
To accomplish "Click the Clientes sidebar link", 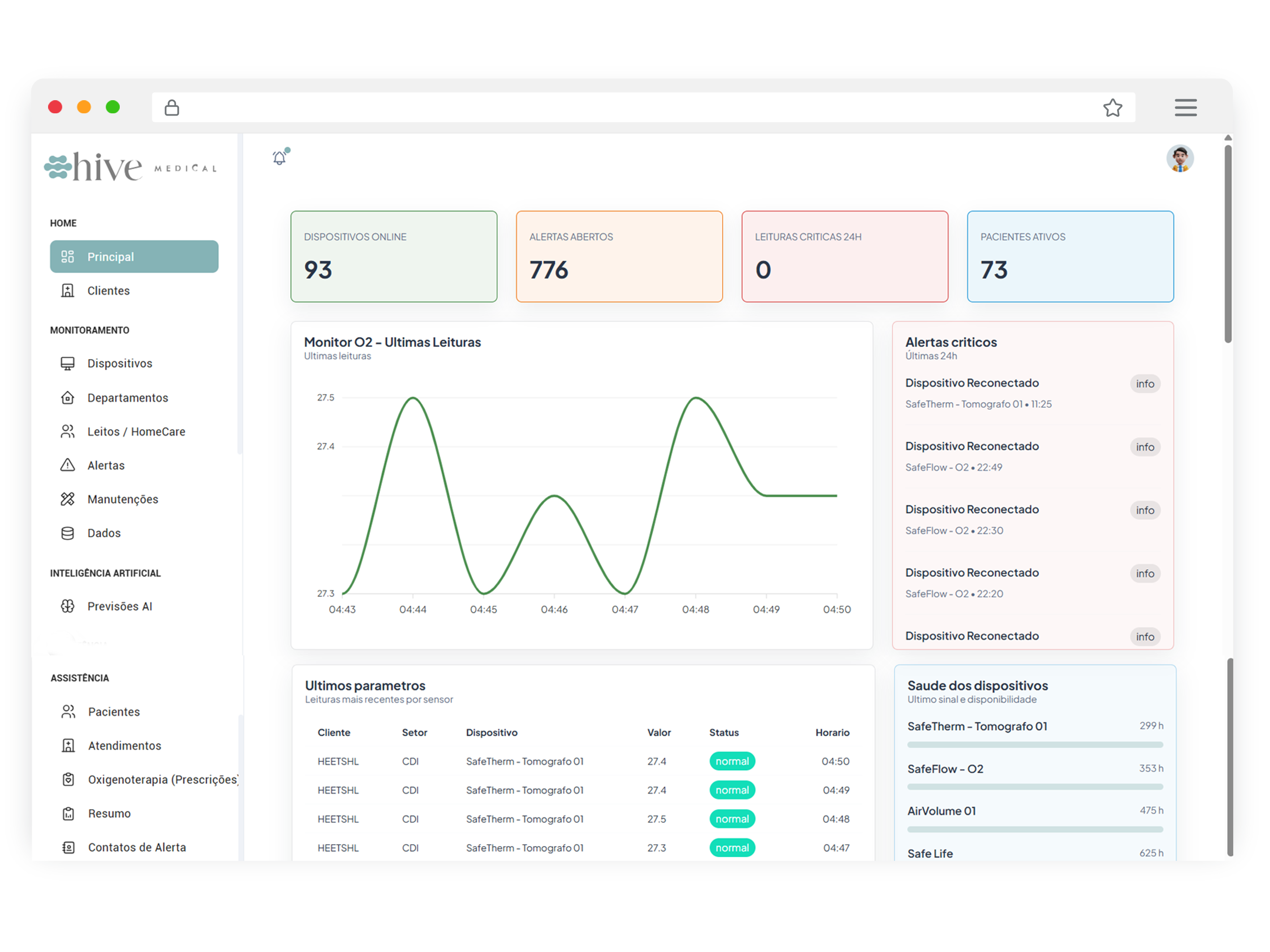I will pyautogui.click(x=108, y=291).
